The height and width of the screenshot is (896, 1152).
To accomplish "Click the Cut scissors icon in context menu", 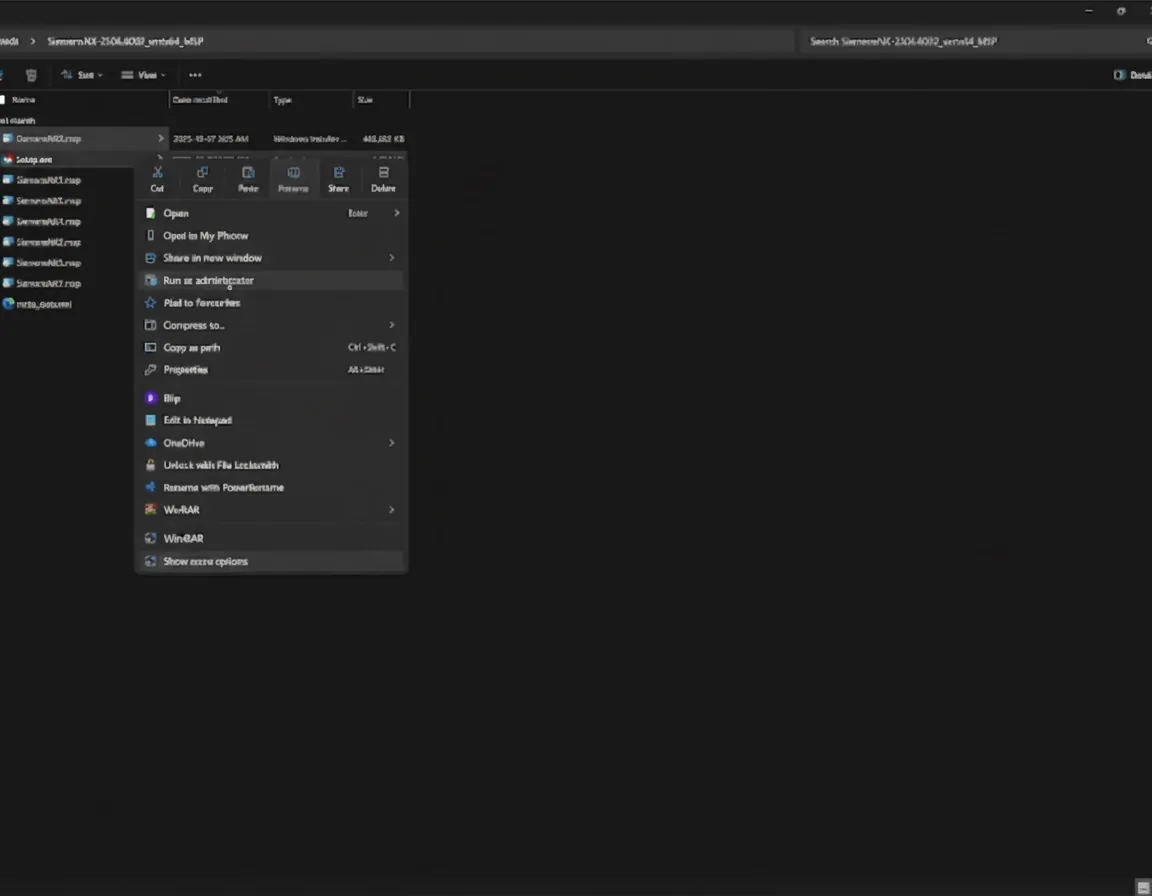I will tap(157, 173).
